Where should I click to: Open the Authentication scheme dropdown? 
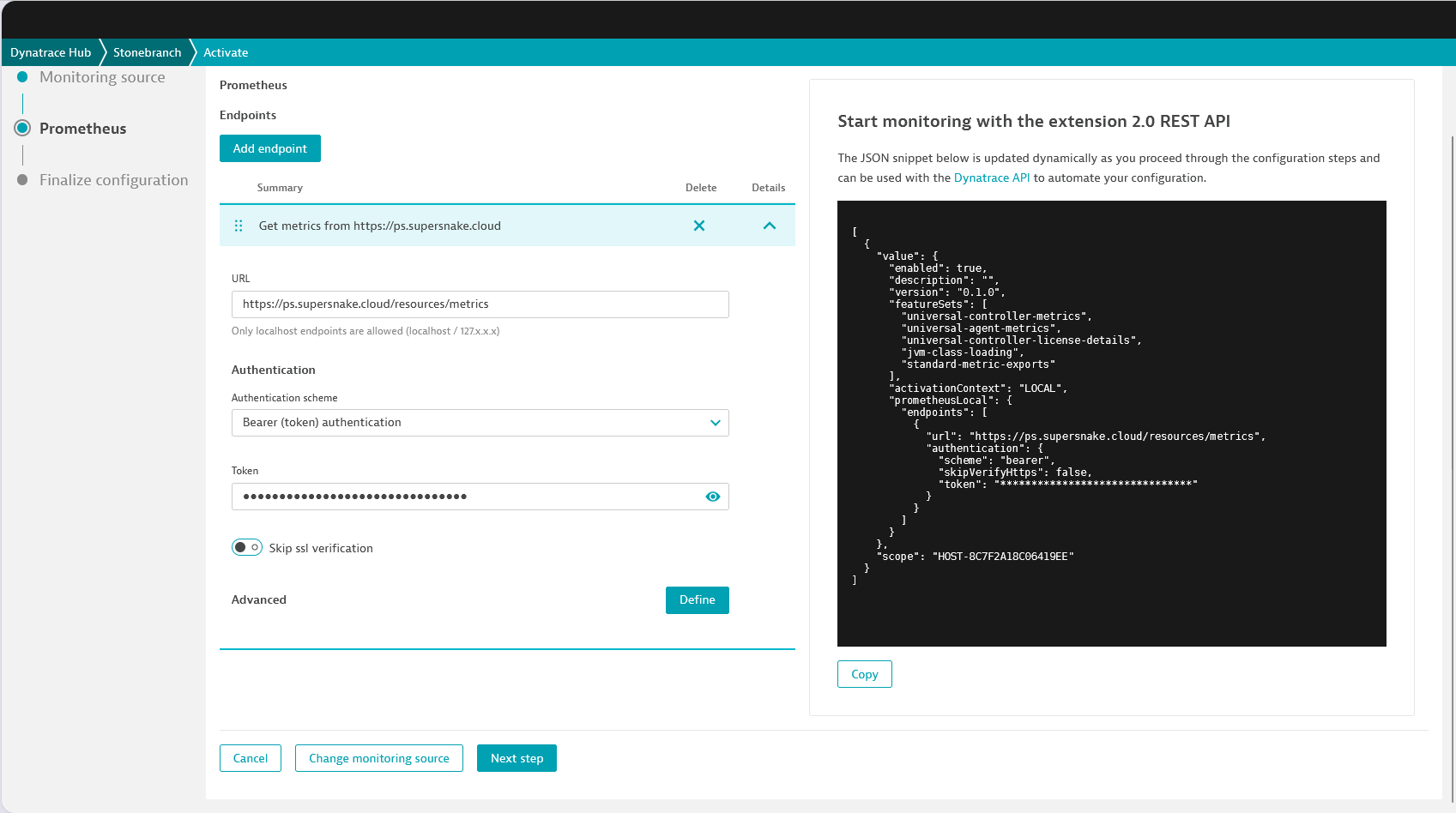pyautogui.click(x=480, y=423)
